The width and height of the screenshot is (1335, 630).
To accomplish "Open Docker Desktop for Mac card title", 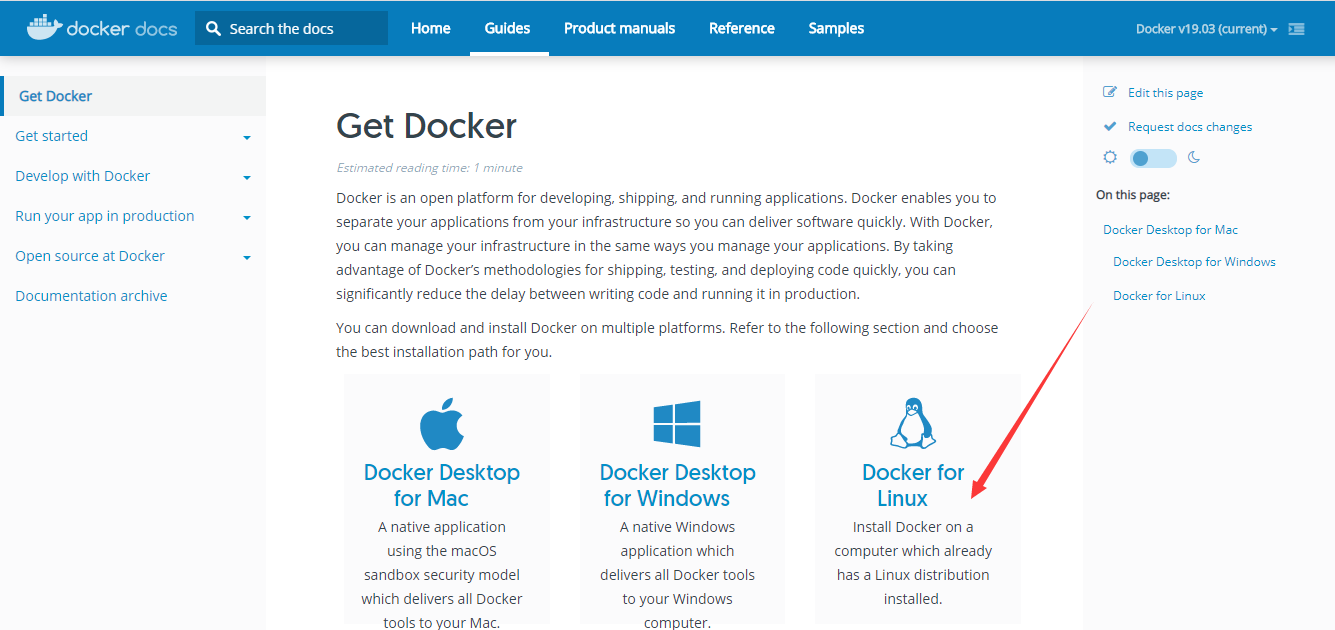I will pos(442,485).
